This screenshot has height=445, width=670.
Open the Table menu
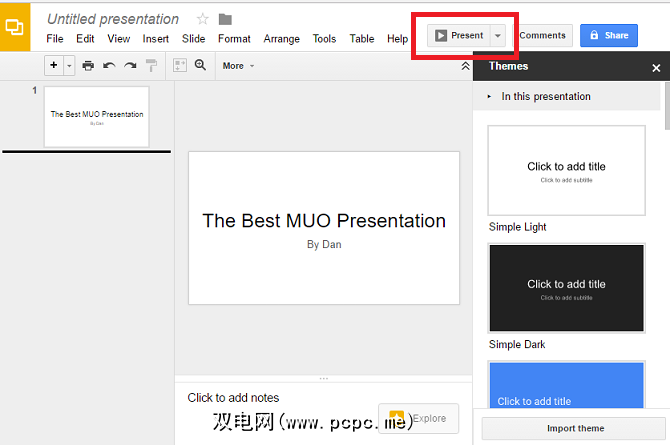pos(362,39)
